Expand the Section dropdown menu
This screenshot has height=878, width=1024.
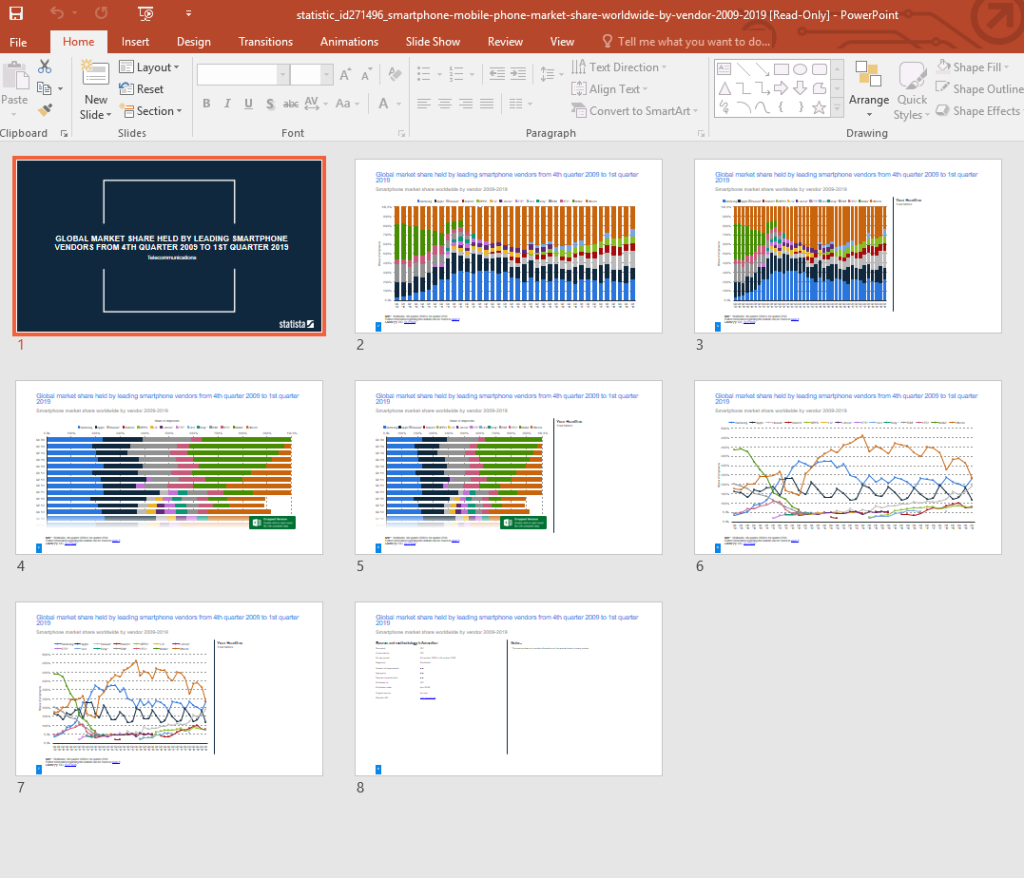[150, 111]
